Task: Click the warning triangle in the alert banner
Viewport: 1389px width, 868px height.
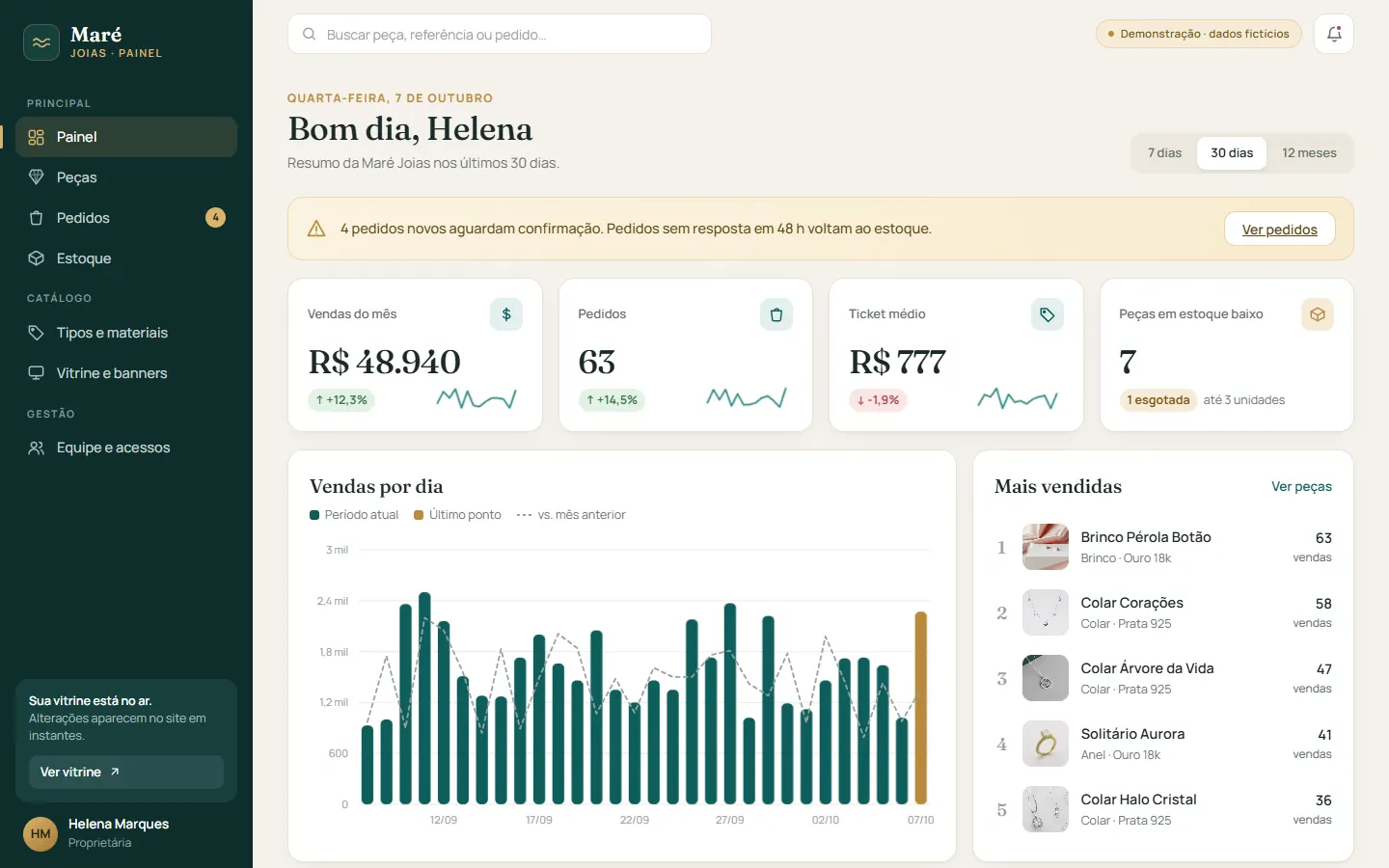Action: pos(316,229)
